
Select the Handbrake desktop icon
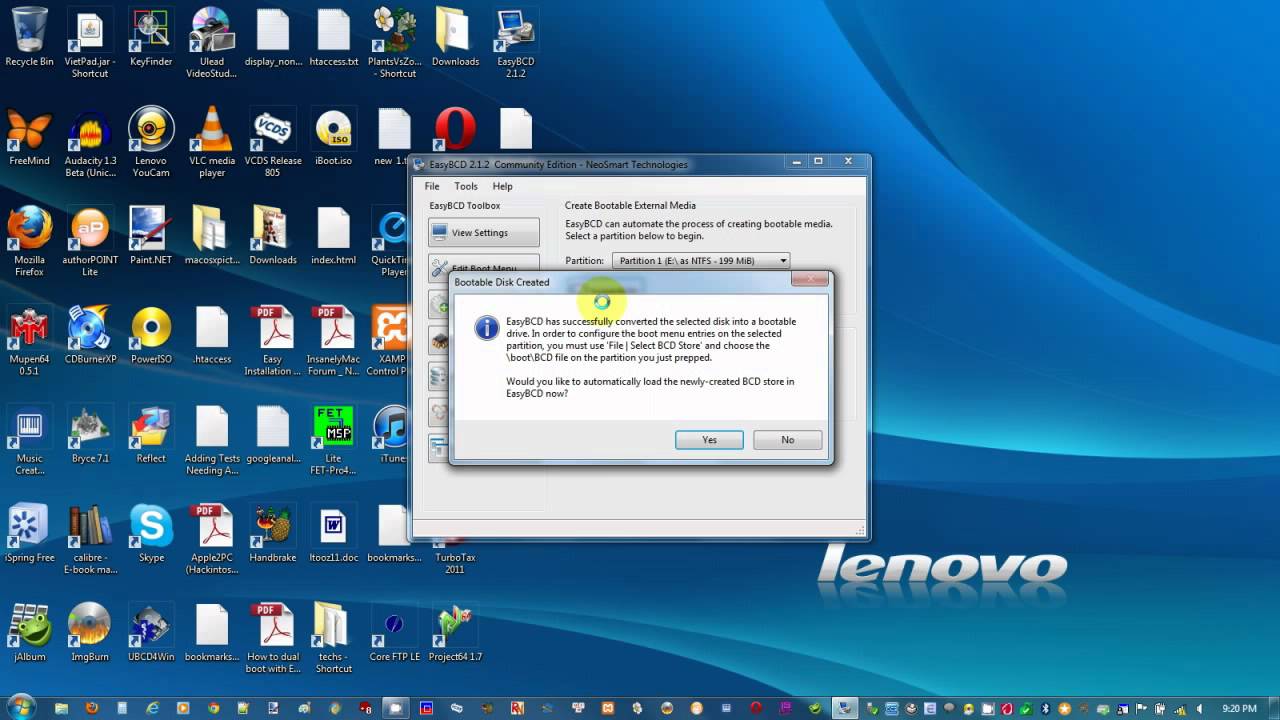[x=273, y=533]
